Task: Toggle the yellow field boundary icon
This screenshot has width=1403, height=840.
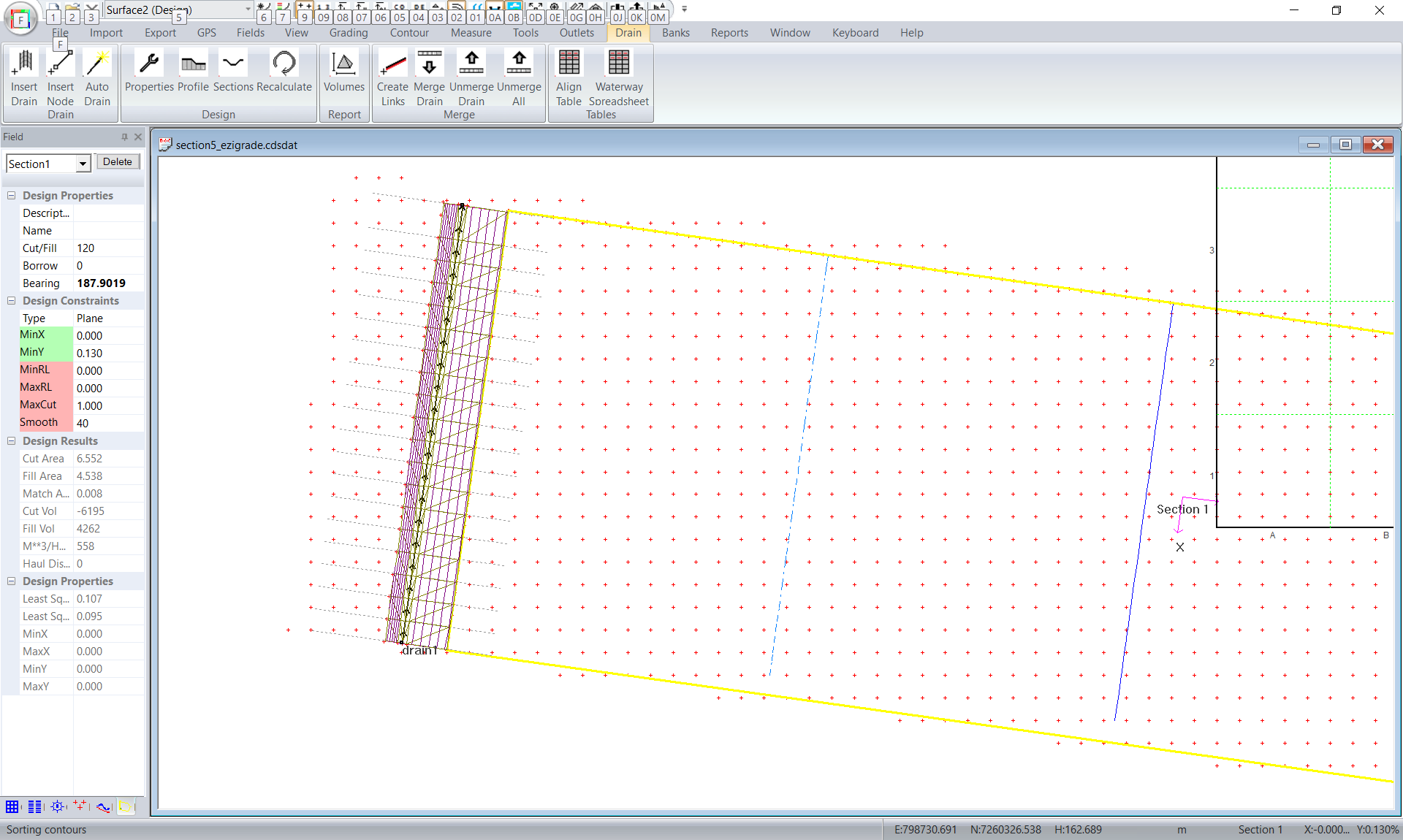Action: tap(126, 806)
